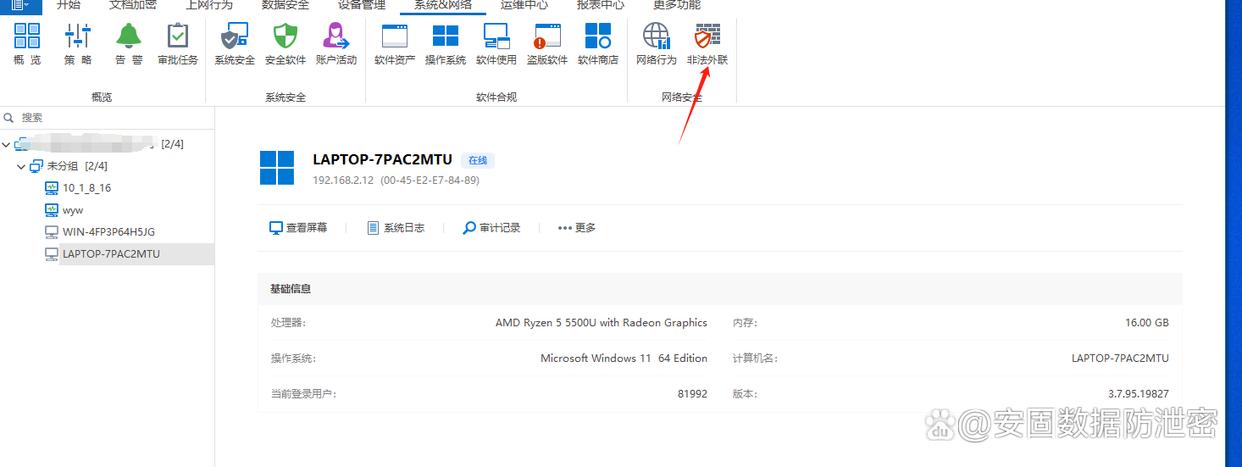Click the search magnifier icon in sidebar
This screenshot has width=1242, height=467.
point(9,117)
